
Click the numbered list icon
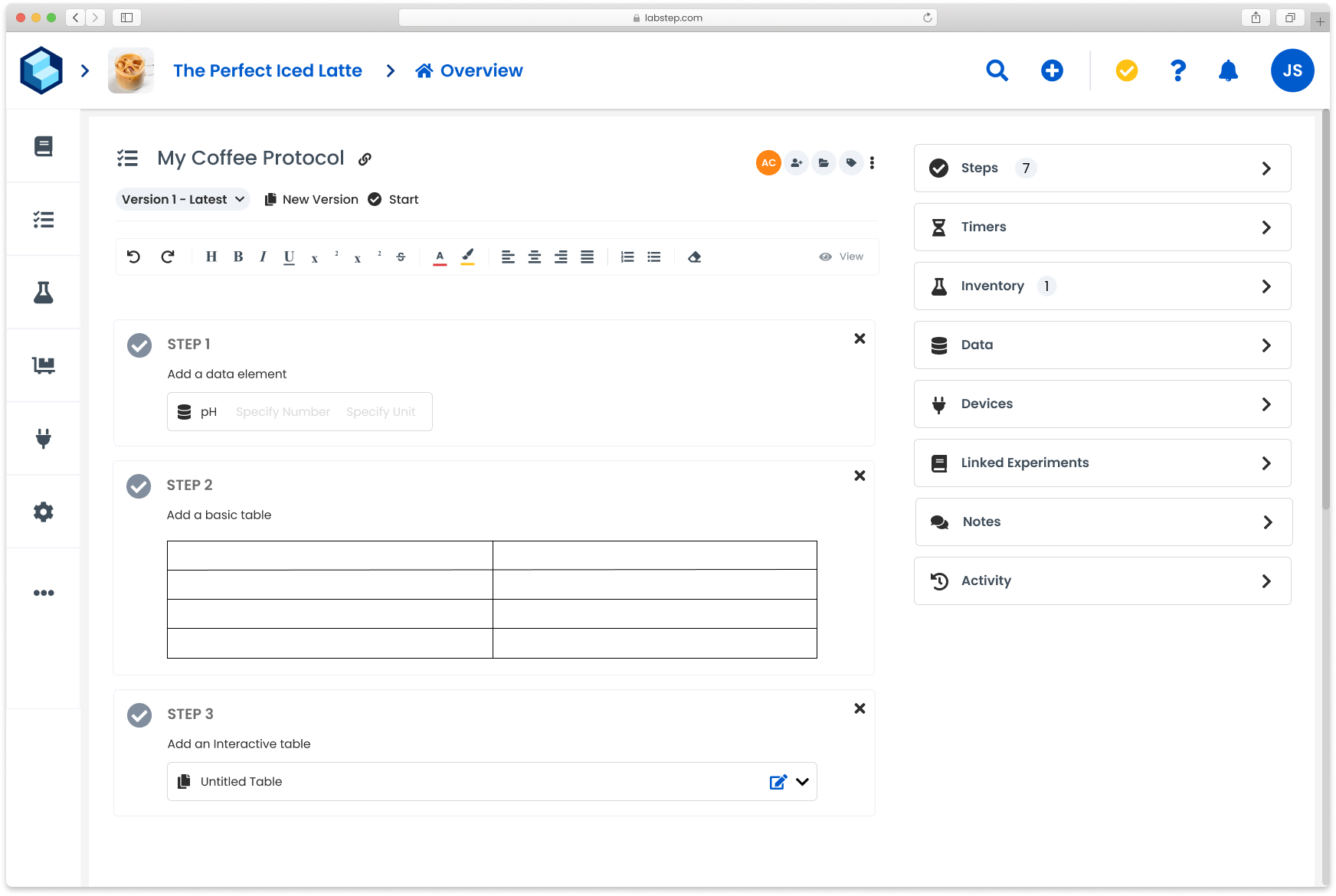[627, 257]
